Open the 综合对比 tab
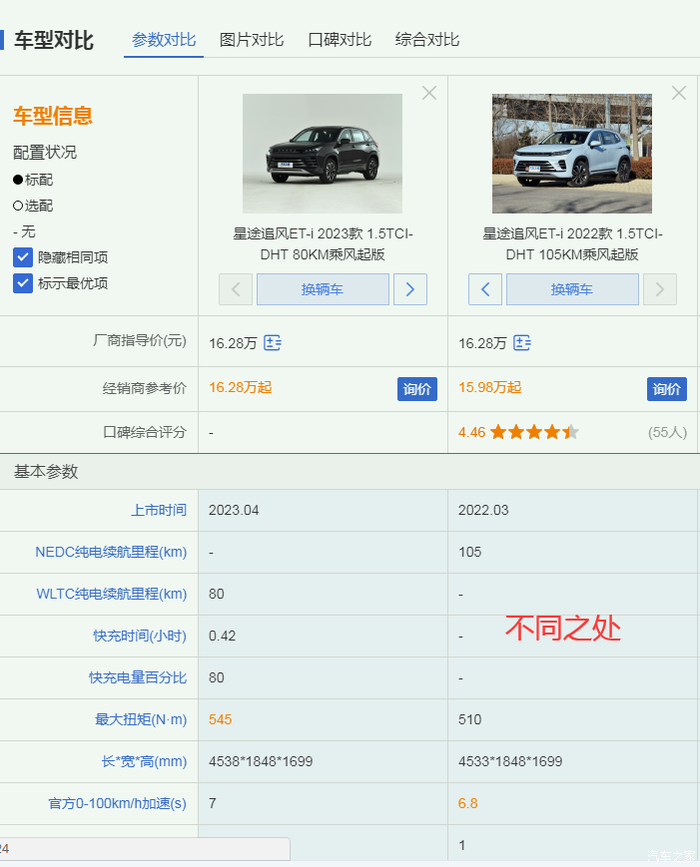Image resolution: width=700 pixels, height=867 pixels. [428, 40]
